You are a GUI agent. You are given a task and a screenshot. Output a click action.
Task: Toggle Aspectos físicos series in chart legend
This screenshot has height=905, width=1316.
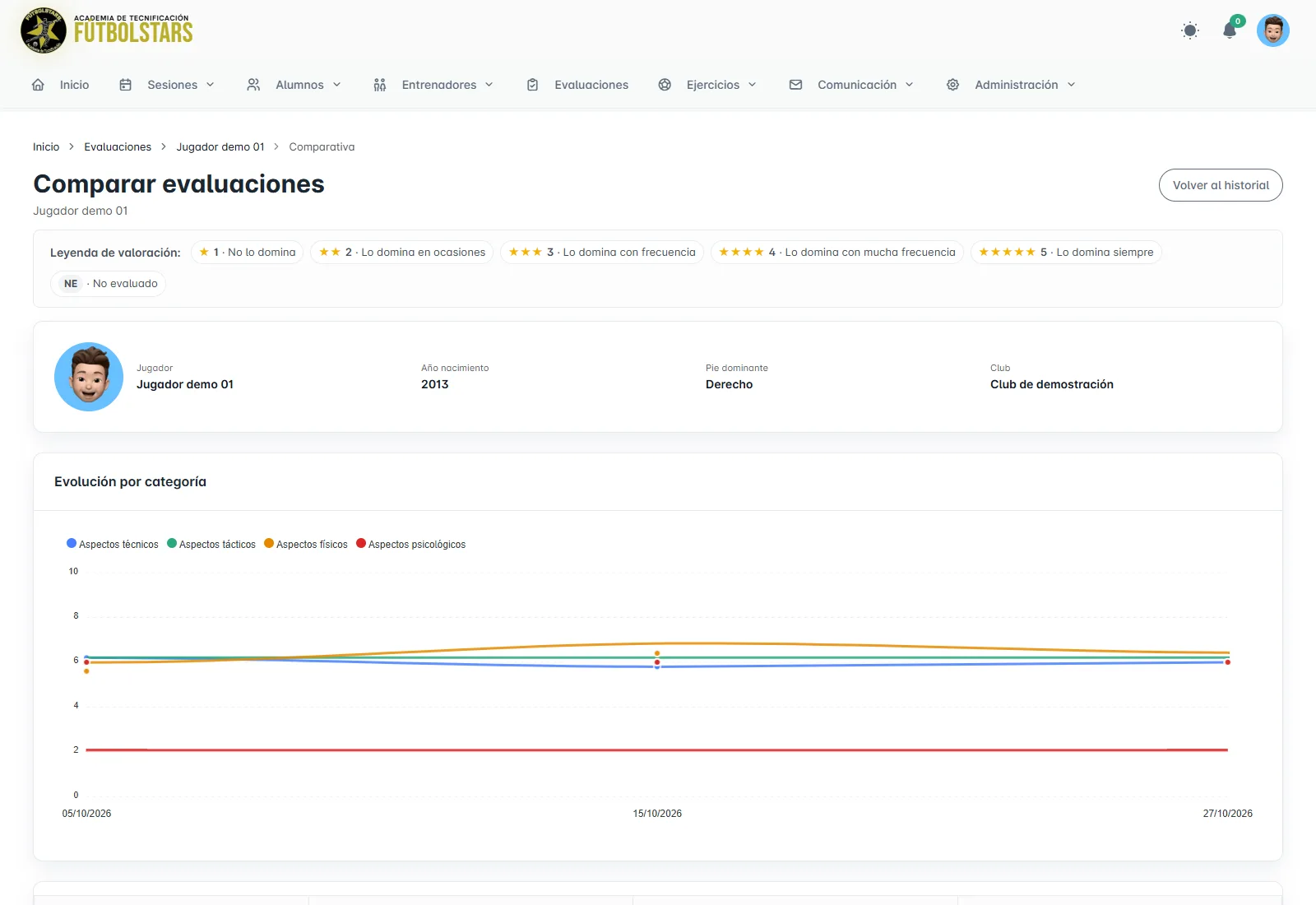pos(306,544)
